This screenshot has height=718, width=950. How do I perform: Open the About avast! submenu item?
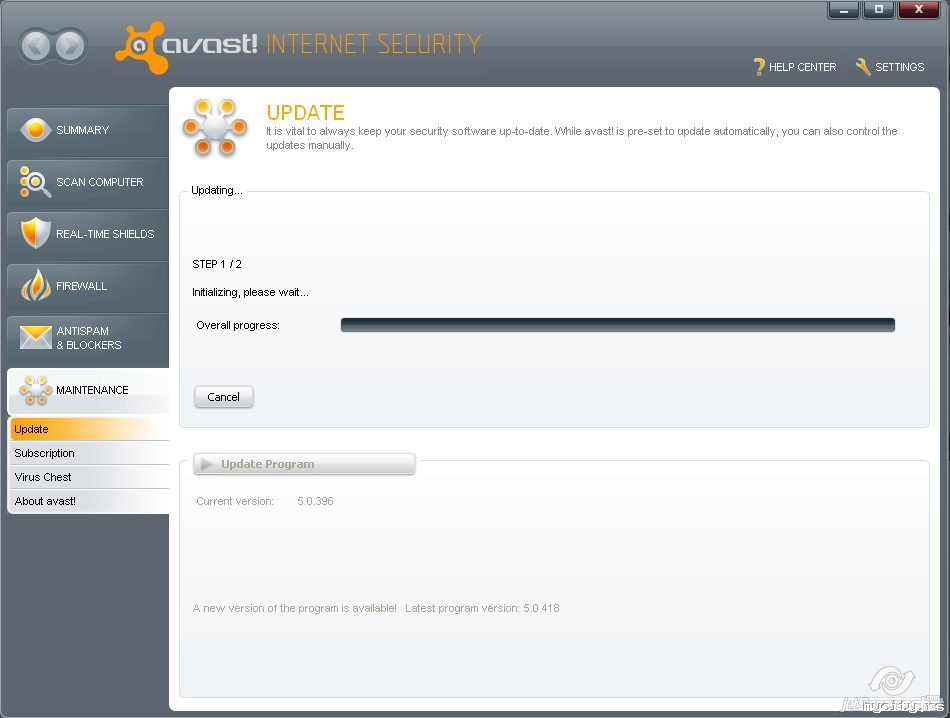(89, 501)
